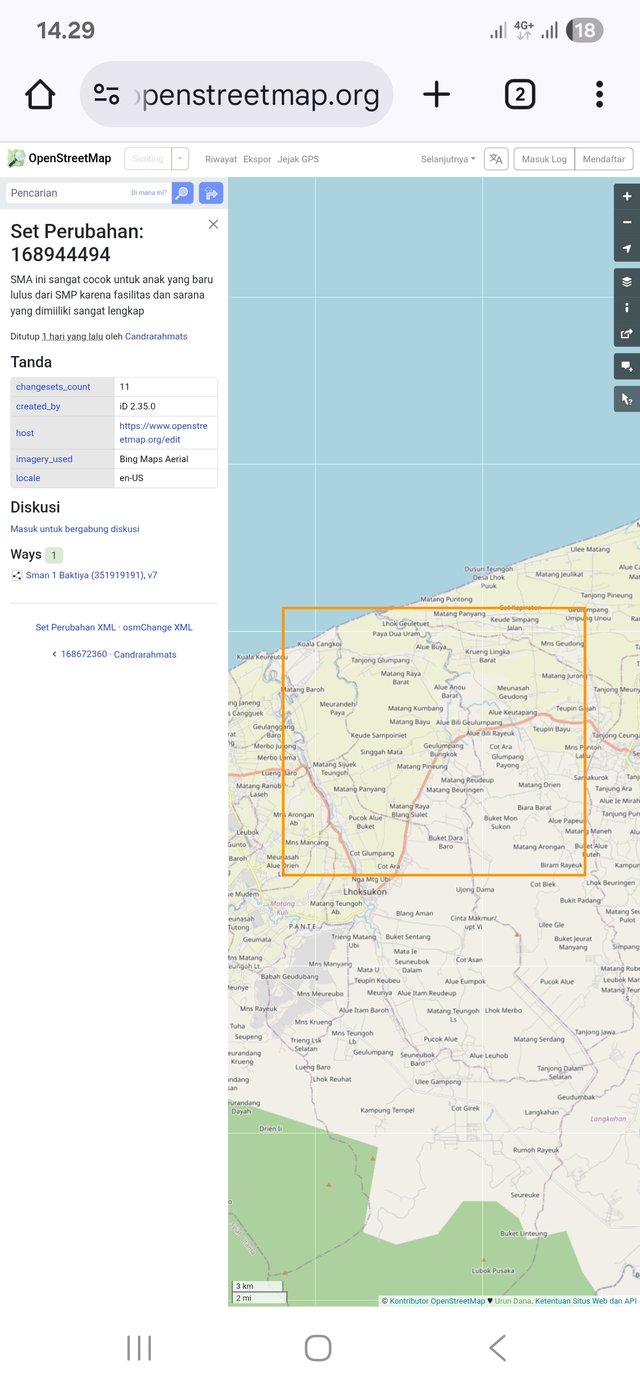
Task: Open the map legend info icon
Action: [x=627, y=308]
